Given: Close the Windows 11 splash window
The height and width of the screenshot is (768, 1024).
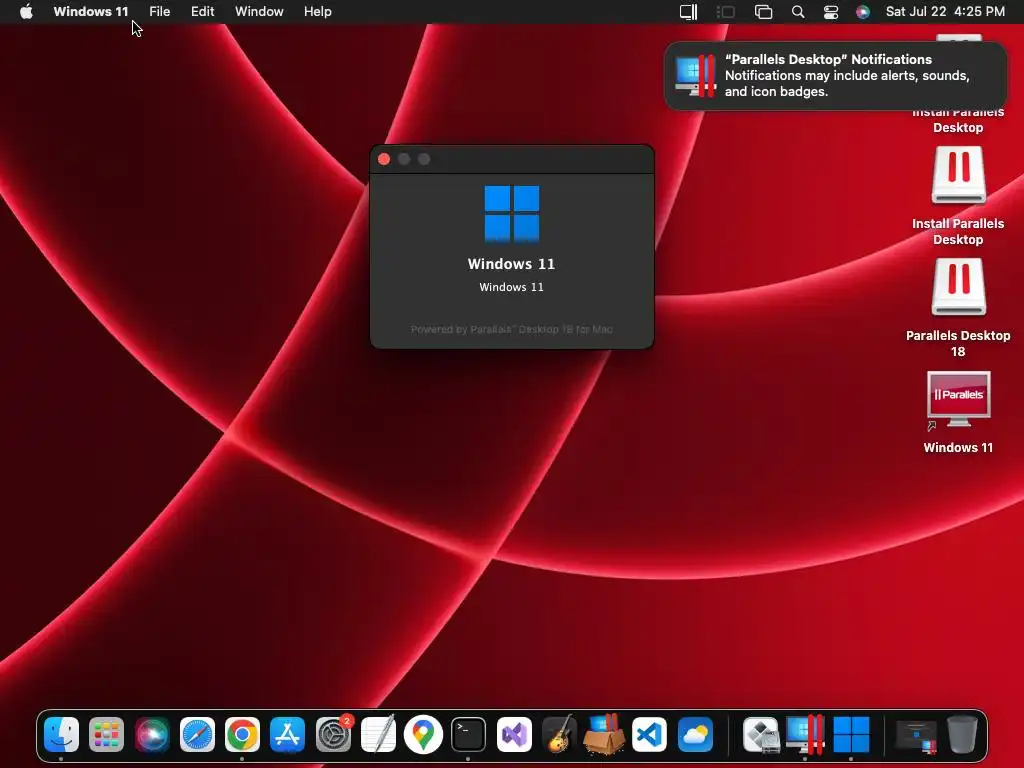Looking at the screenshot, I should [x=384, y=159].
